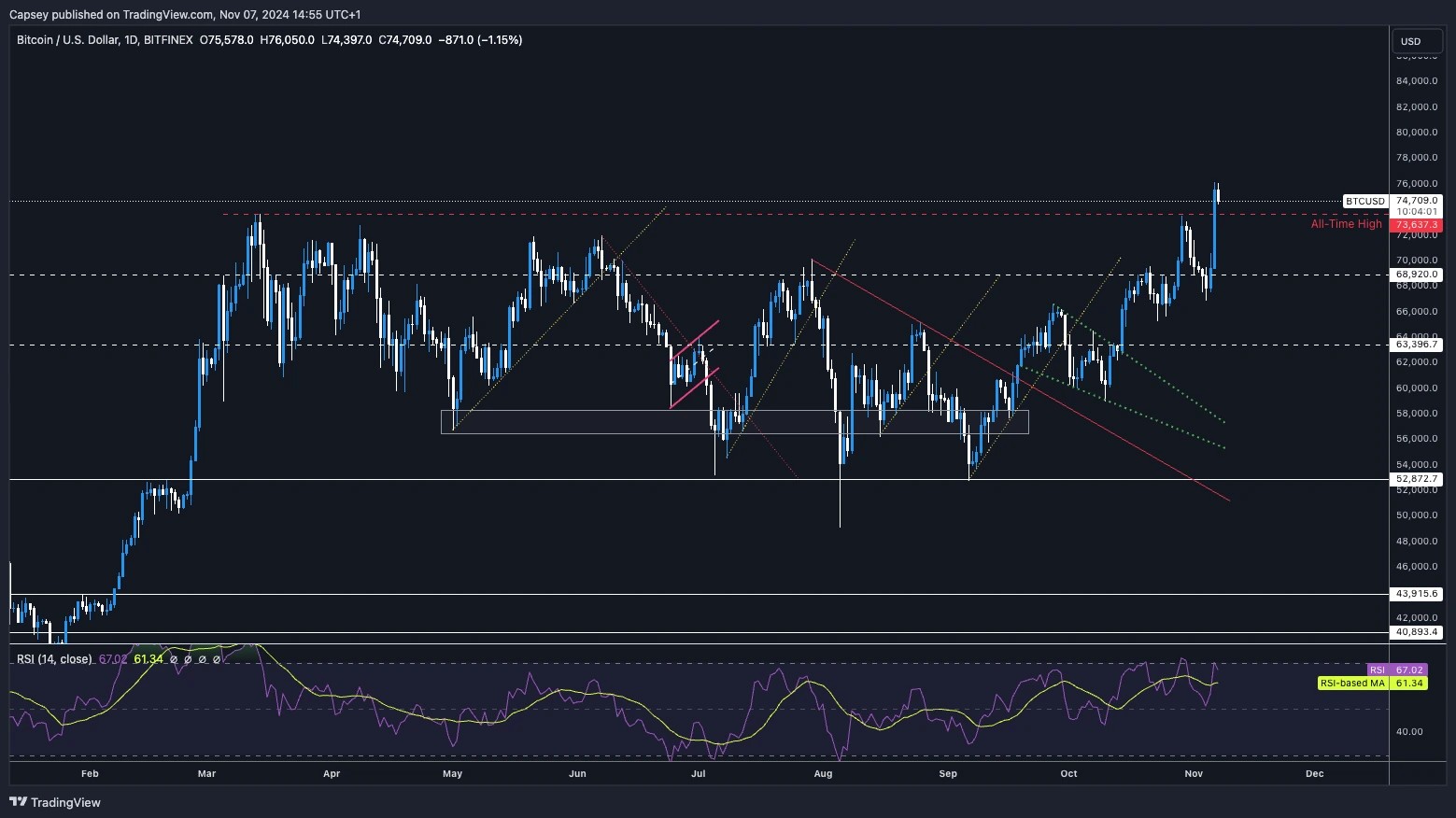Hide the RSI indicator with its eye icon
This screenshot has height=818, width=1456.
[x=175, y=659]
